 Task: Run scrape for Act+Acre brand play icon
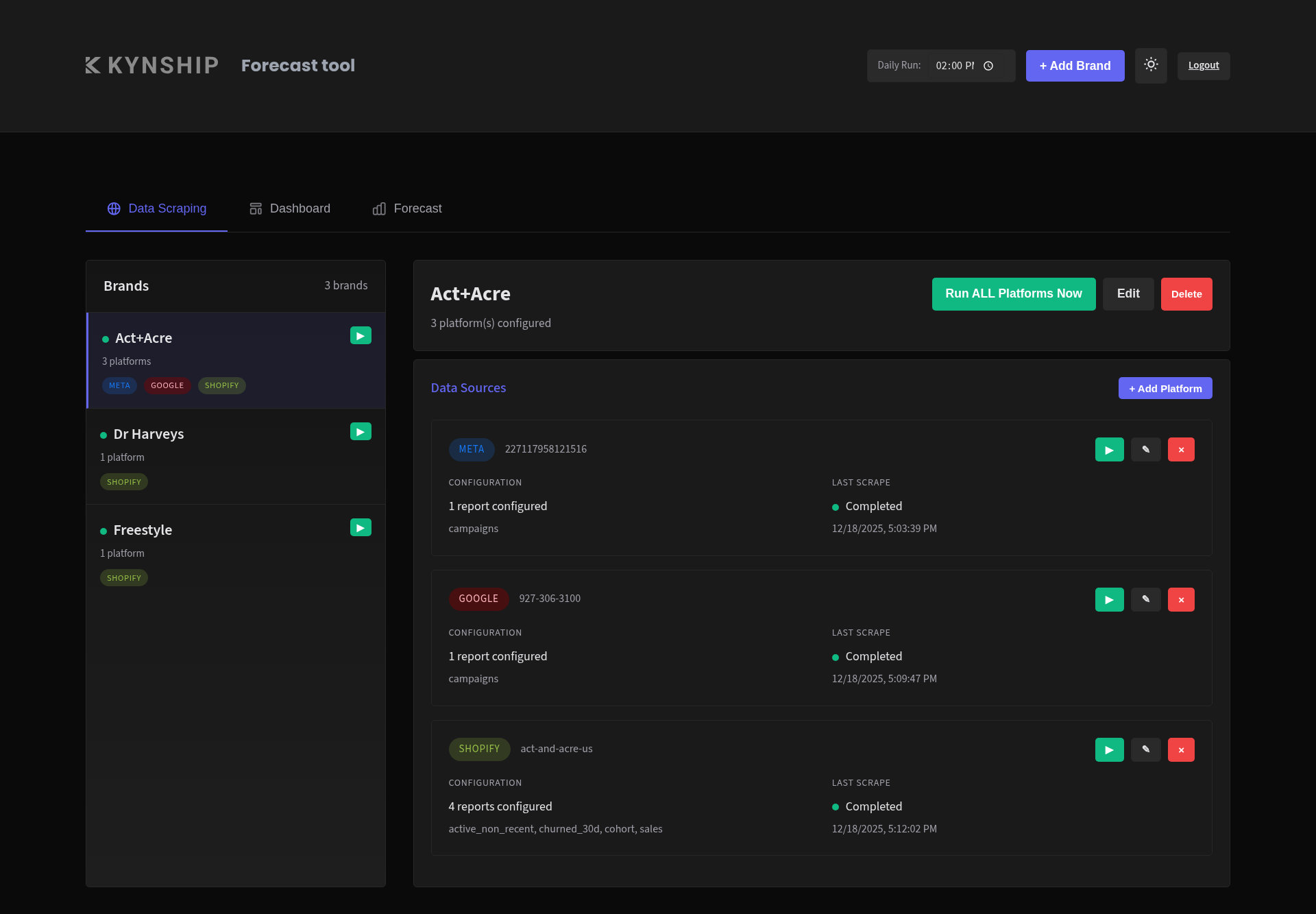tap(360, 335)
